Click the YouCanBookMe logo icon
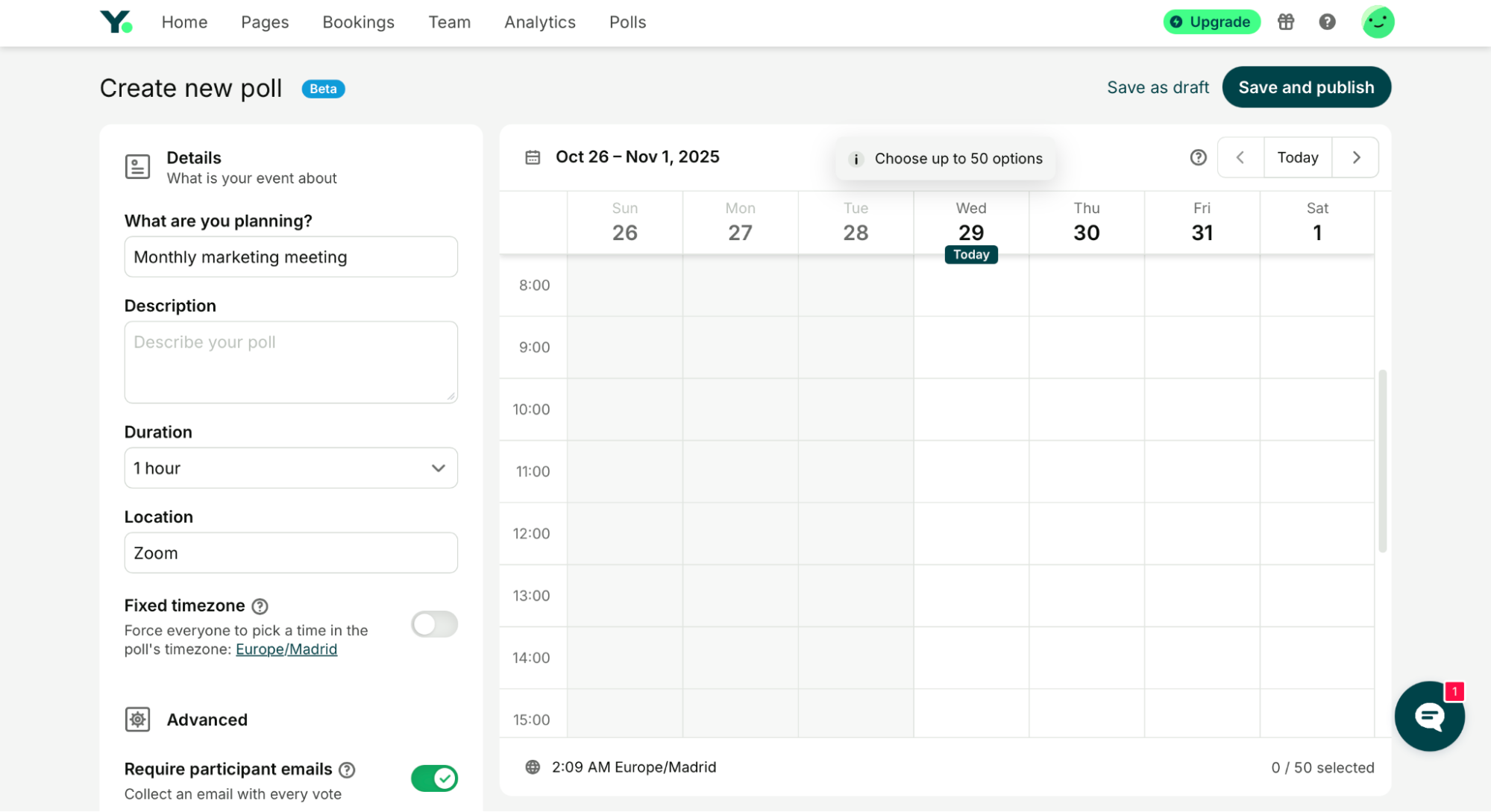The height and width of the screenshot is (812, 1491). tap(116, 22)
